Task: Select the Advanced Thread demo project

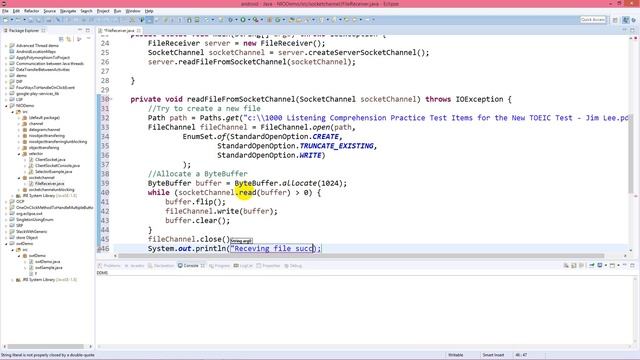Action: click(37, 46)
